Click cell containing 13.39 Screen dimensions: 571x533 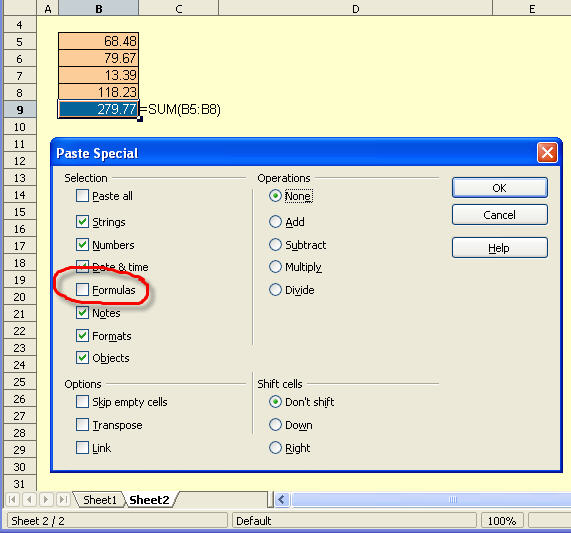pos(98,75)
